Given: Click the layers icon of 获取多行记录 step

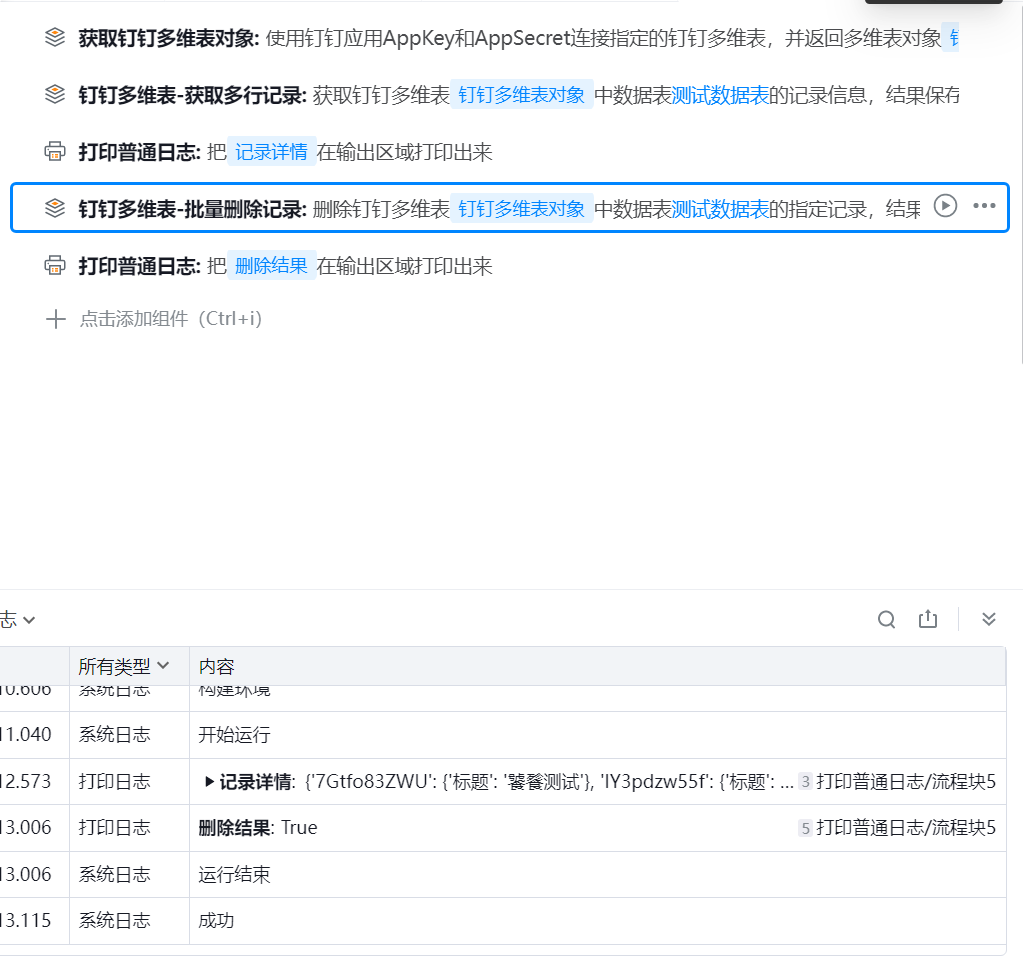Looking at the screenshot, I should coord(55,95).
